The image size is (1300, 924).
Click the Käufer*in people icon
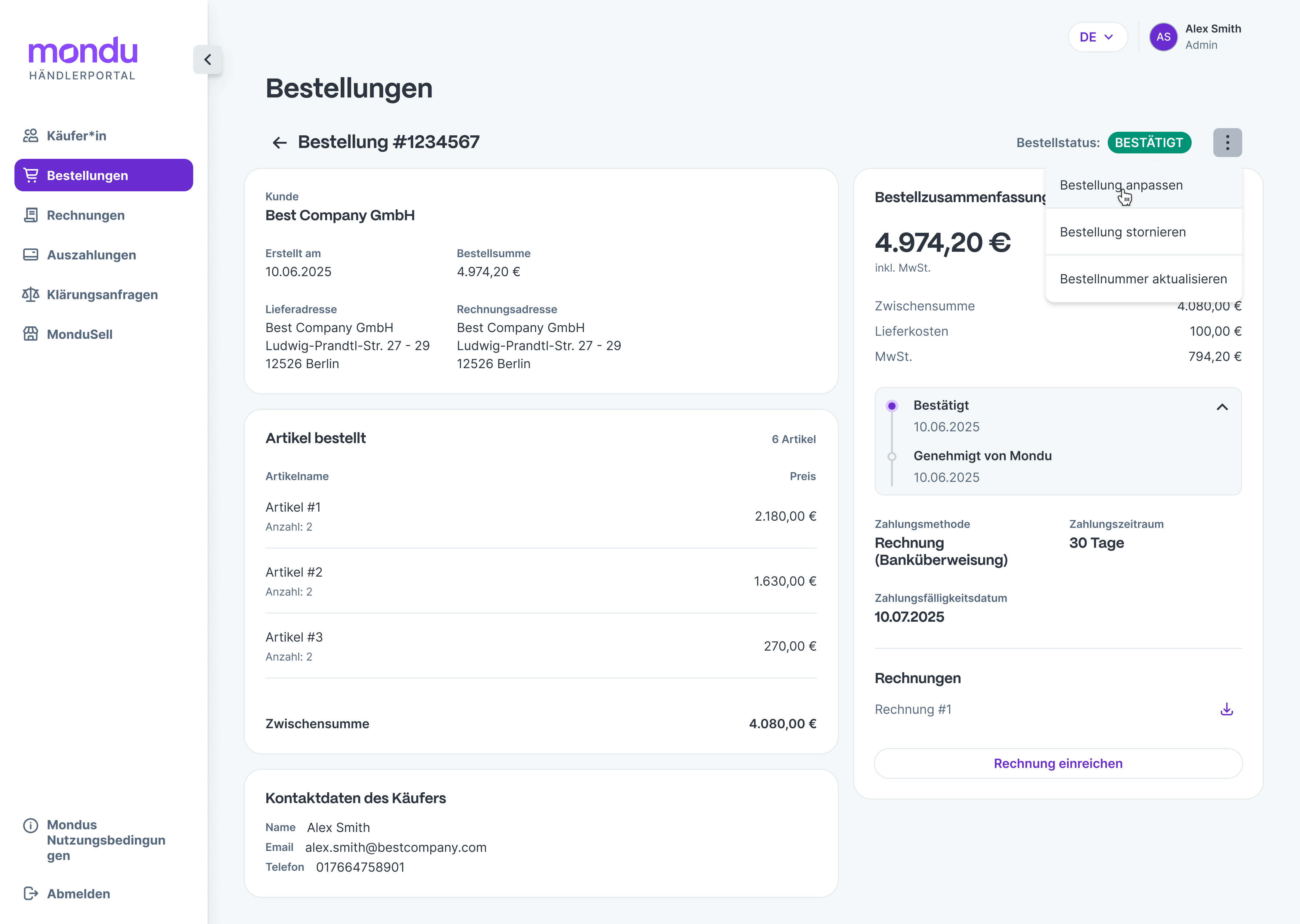click(31, 135)
